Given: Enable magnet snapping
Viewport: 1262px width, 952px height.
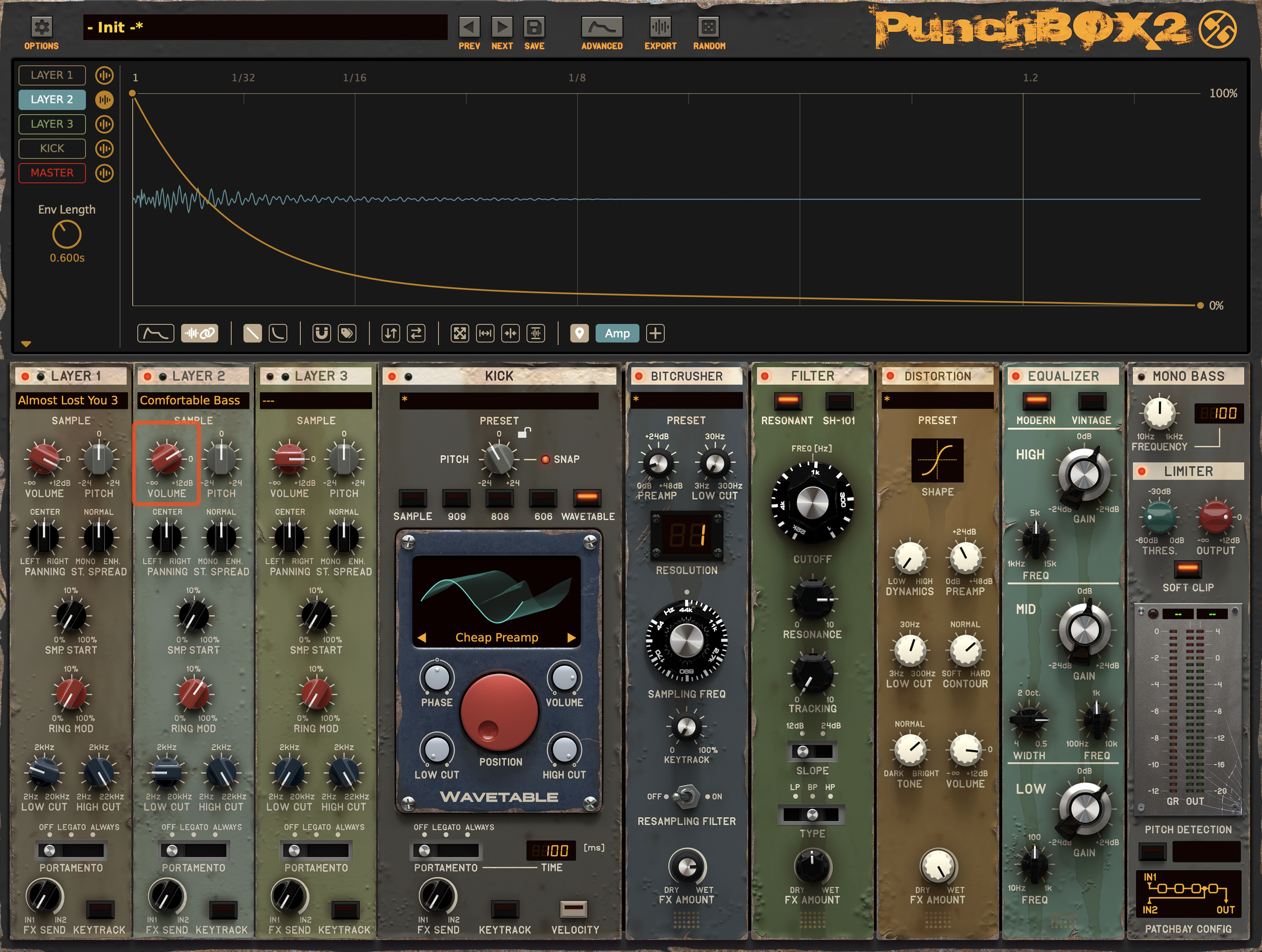Looking at the screenshot, I should click(322, 333).
